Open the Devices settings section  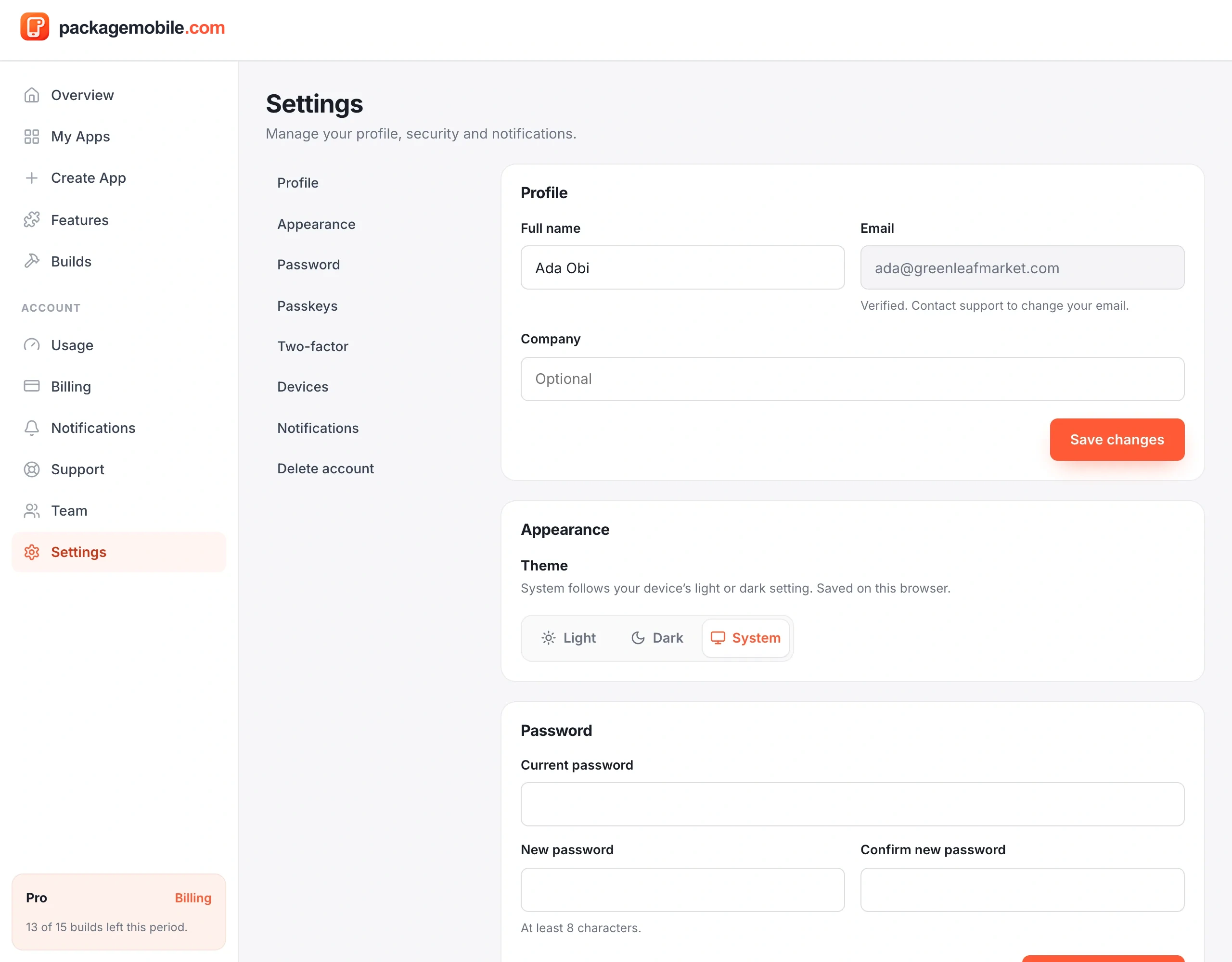point(302,387)
